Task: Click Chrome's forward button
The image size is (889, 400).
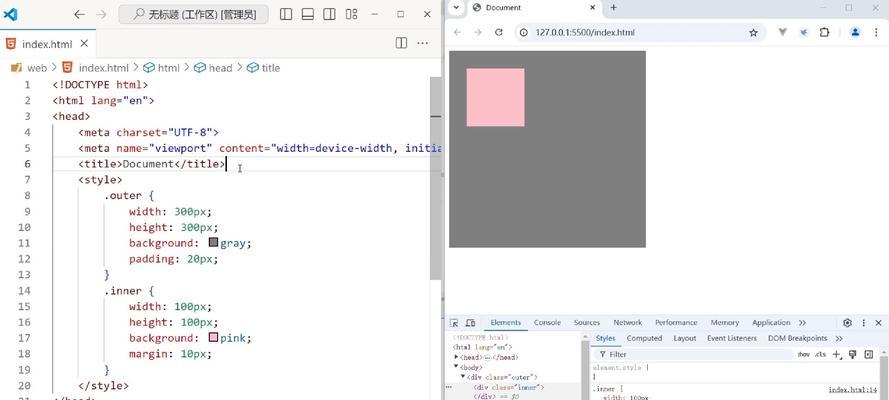Action: (x=478, y=32)
